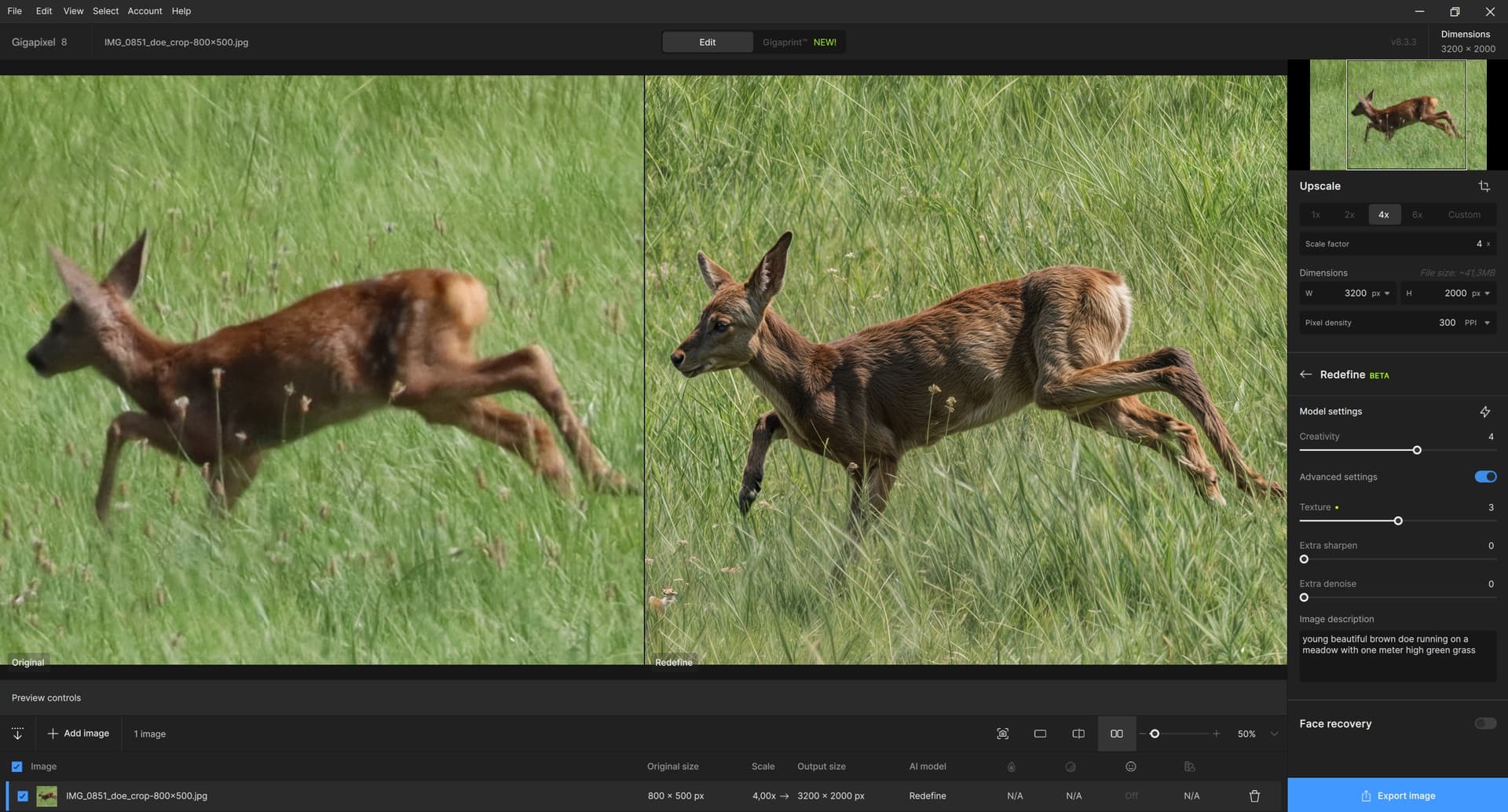Click the crop icon beside Upscale
The height and width of the screenshot is (812, 1508).
[1484, 186]
